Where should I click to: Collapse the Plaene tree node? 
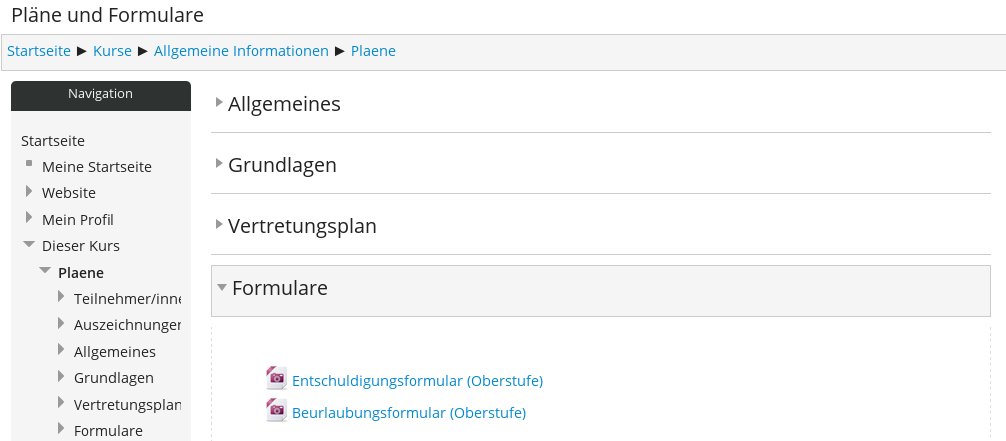tap(45, 271)
